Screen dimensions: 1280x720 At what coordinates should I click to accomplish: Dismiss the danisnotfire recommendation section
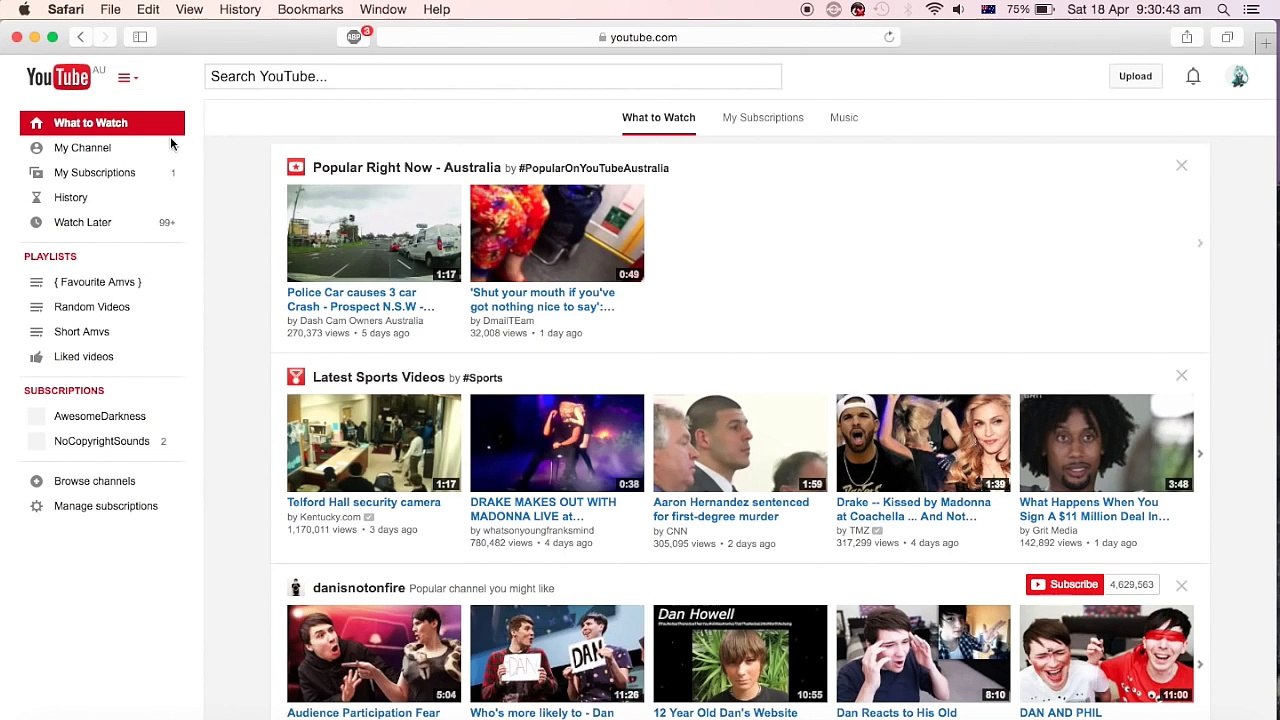(1181, 586)
